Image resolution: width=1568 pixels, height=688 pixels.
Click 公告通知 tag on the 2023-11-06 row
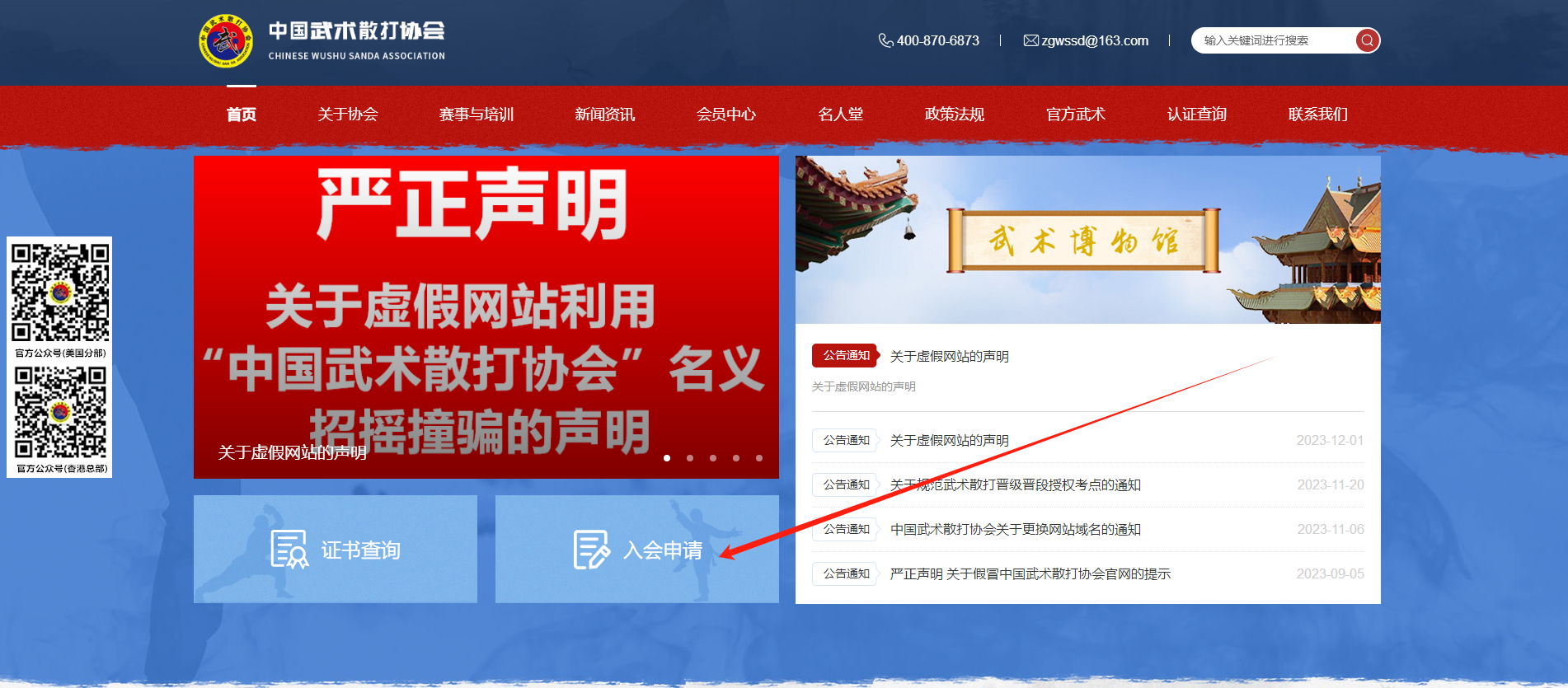tap(846, 529)
